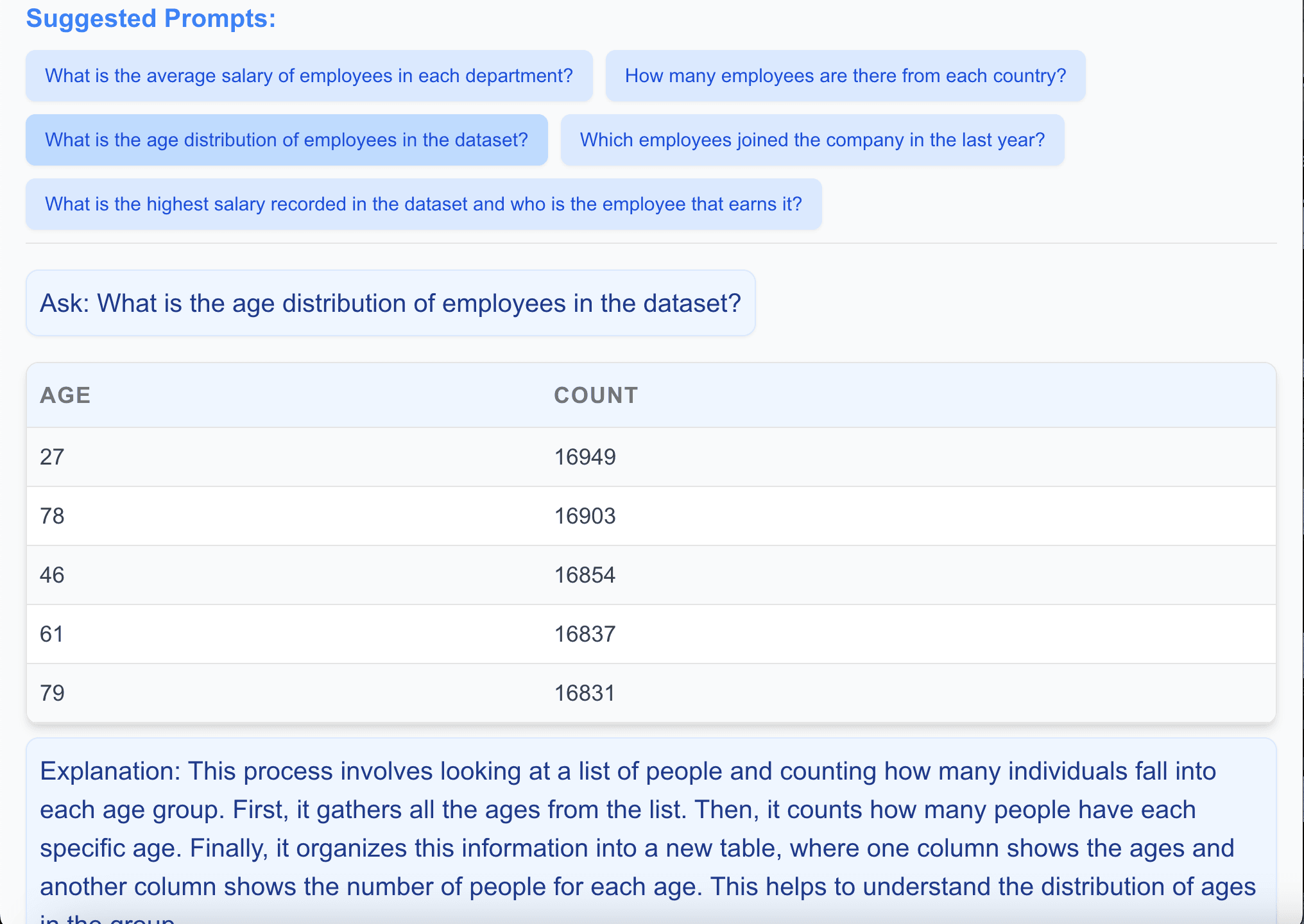The height and width of the screenshot is (924, 1304).
Task: Click the age 46 table cell
Action: [x=52, y=575]
